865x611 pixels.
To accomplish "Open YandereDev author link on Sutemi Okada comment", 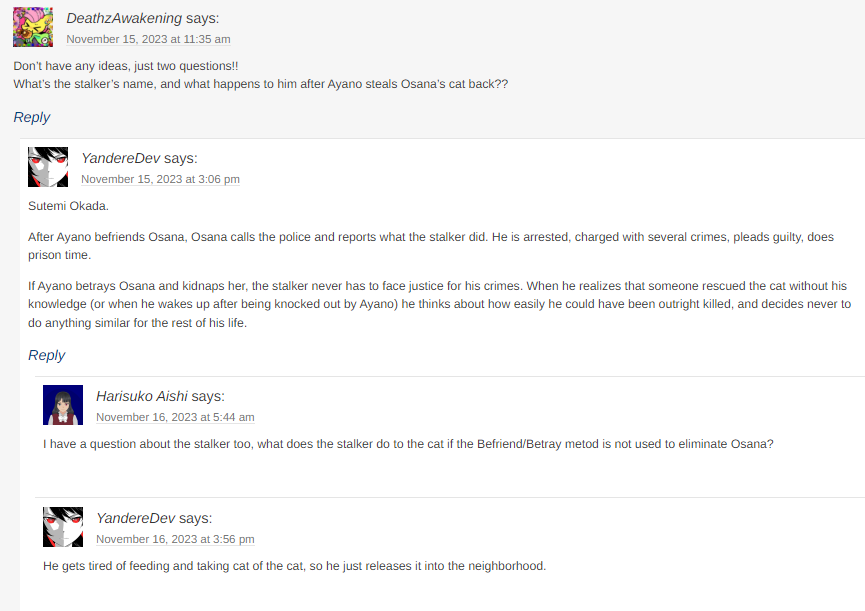I will pyautogui.click(x=120, y=158).
